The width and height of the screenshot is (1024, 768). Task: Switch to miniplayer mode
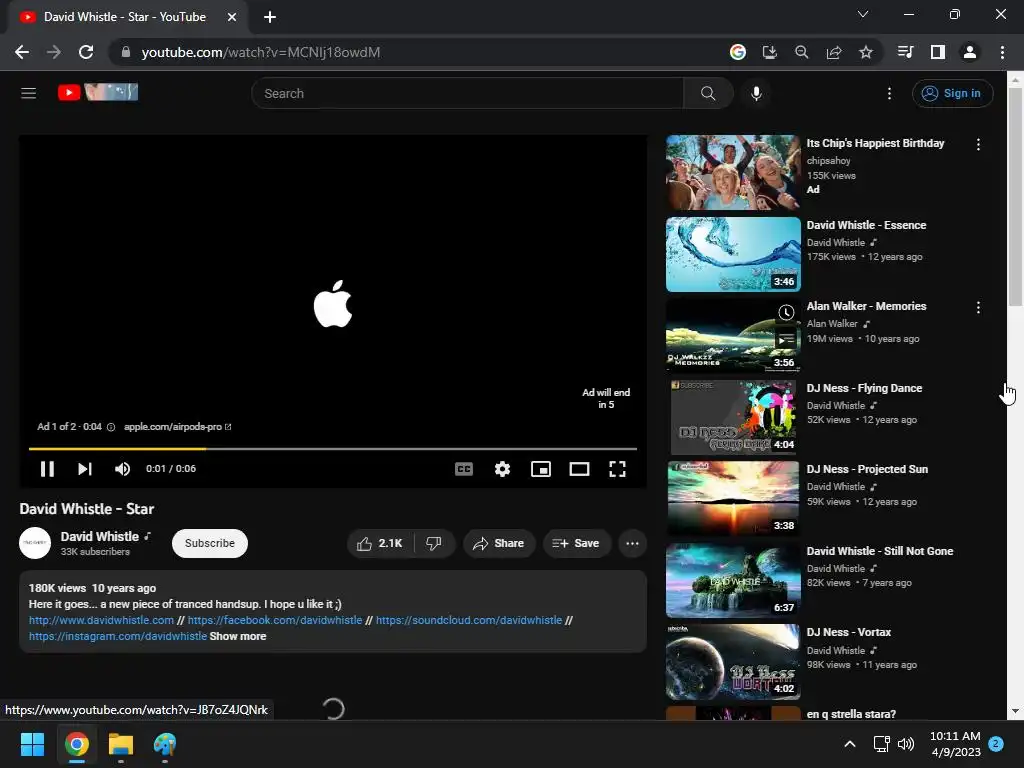(541, 469)
